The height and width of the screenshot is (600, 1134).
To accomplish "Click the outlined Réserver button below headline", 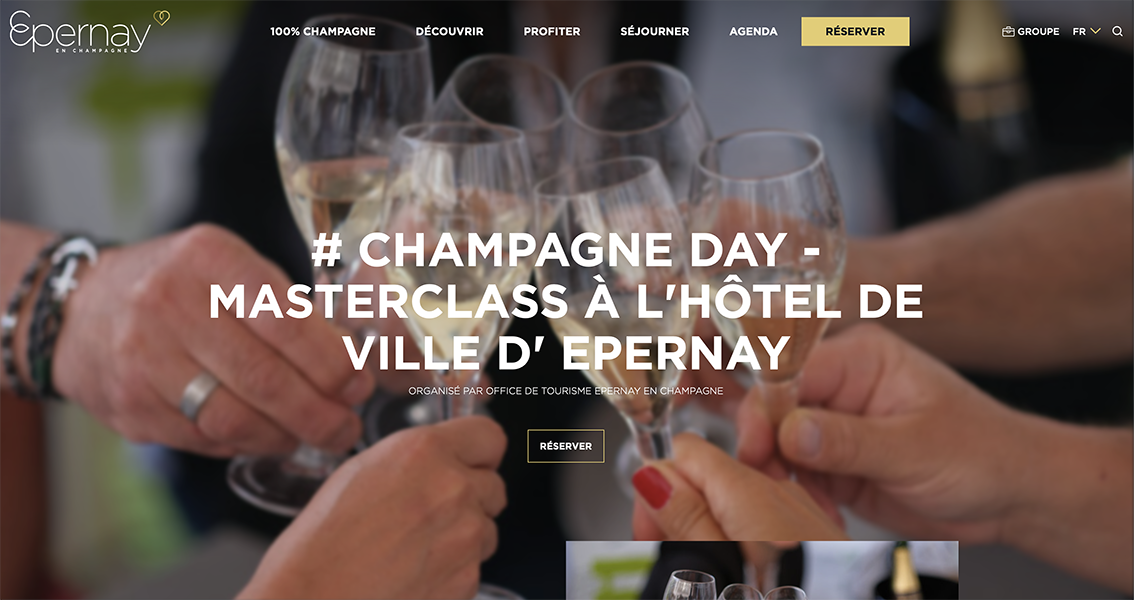I will coord(566,446).
